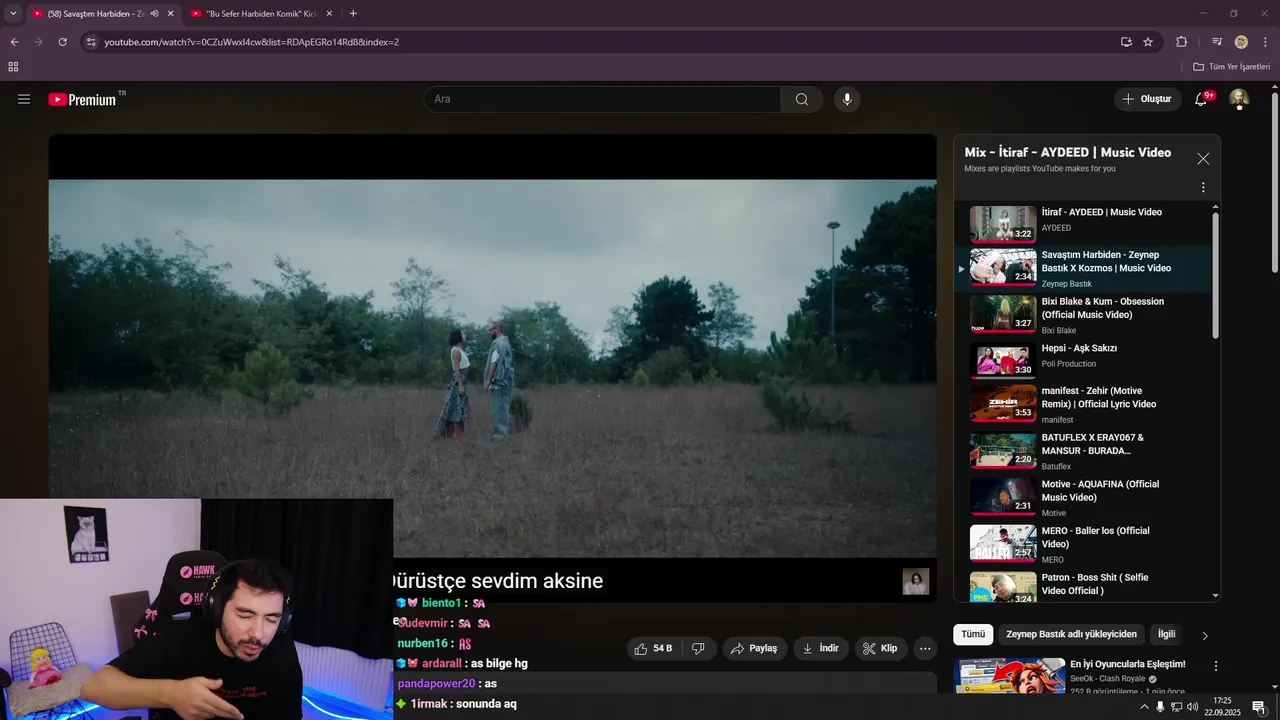The width and height of the screenshot is (1280, 720).
Task: Select the İlgili filter chip
Action: pyautogui.click(x=1166, y=634)
